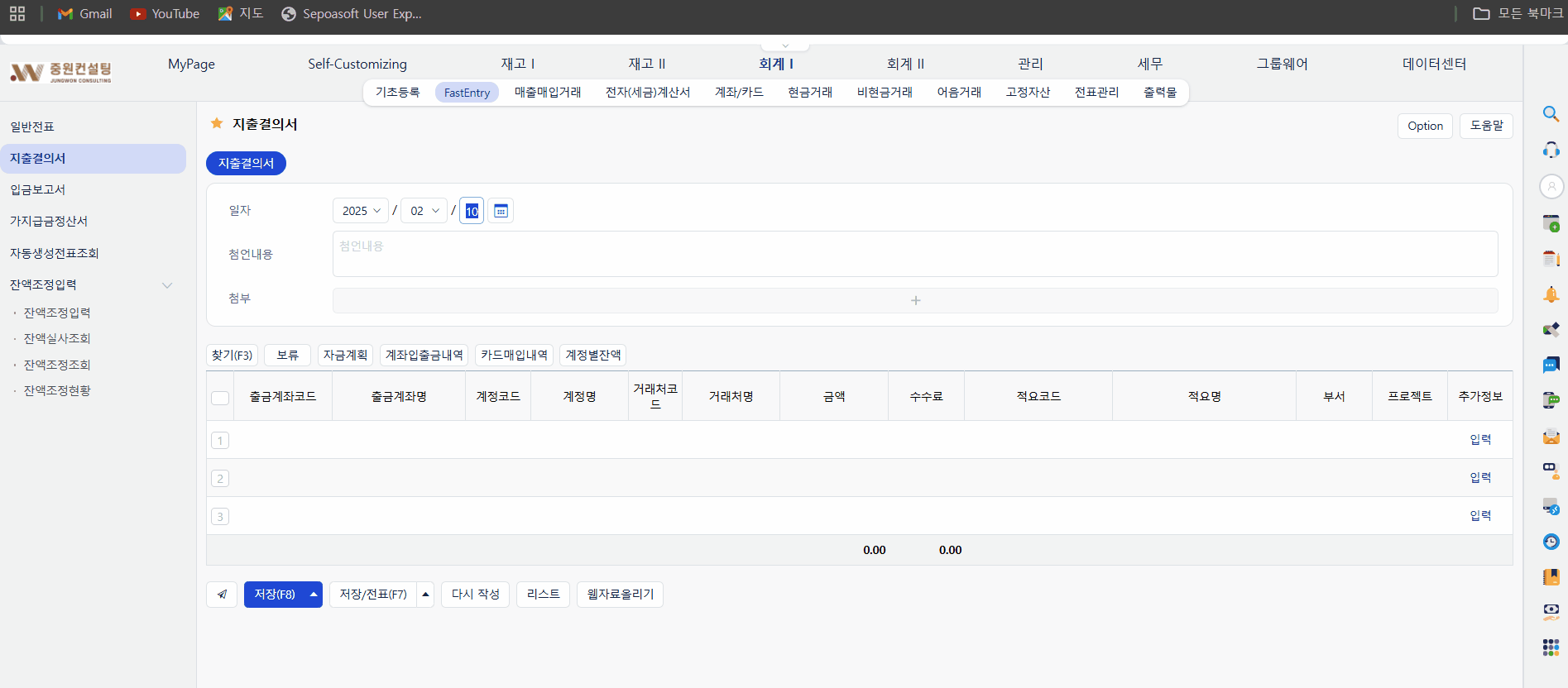Screen dimensions: 1568x688
Task: Select the 매출매입거래 submenu tab
Action: pos(548,93)
